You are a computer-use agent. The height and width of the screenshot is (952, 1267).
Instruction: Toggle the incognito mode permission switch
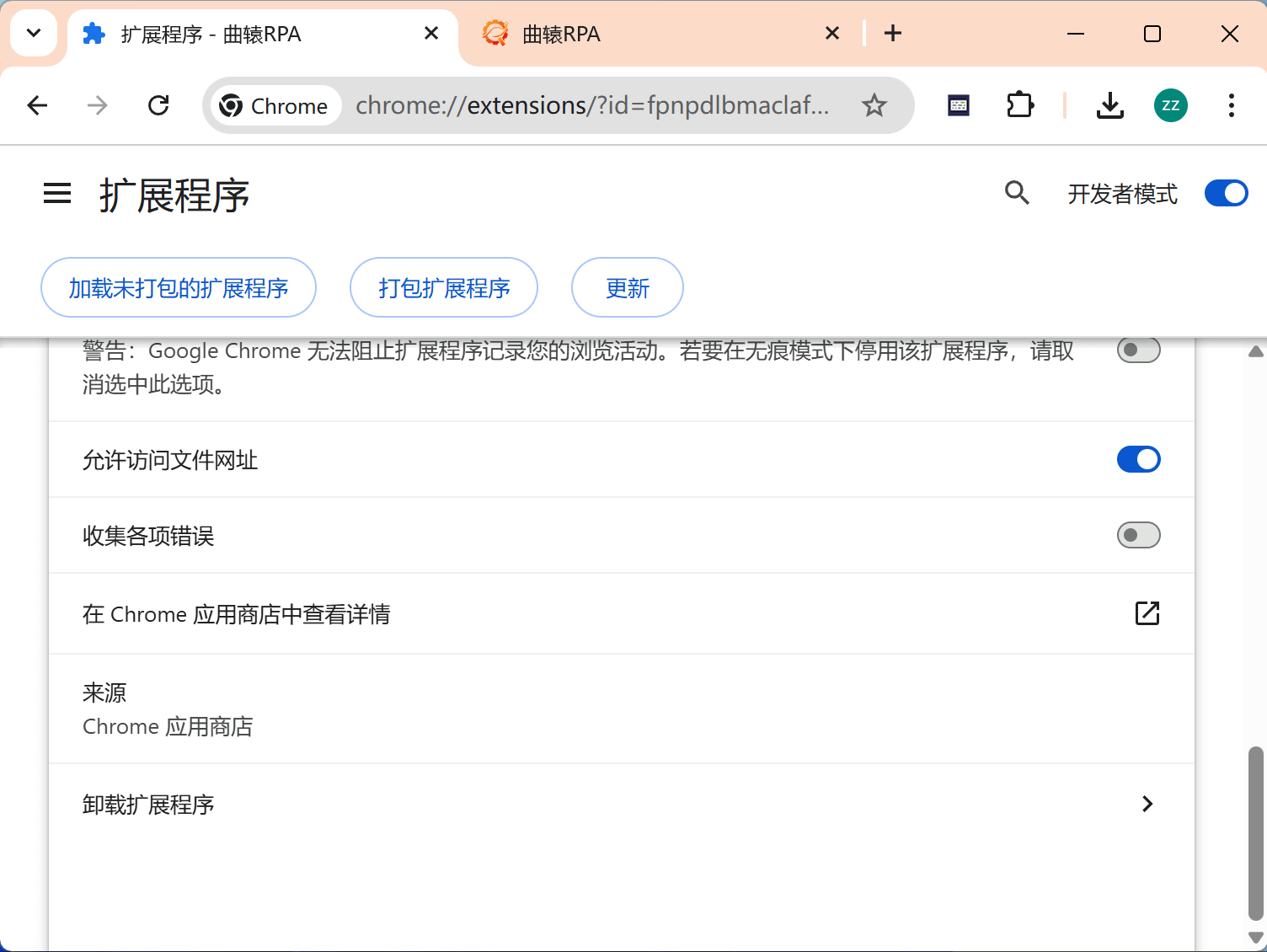point(1138,350)
